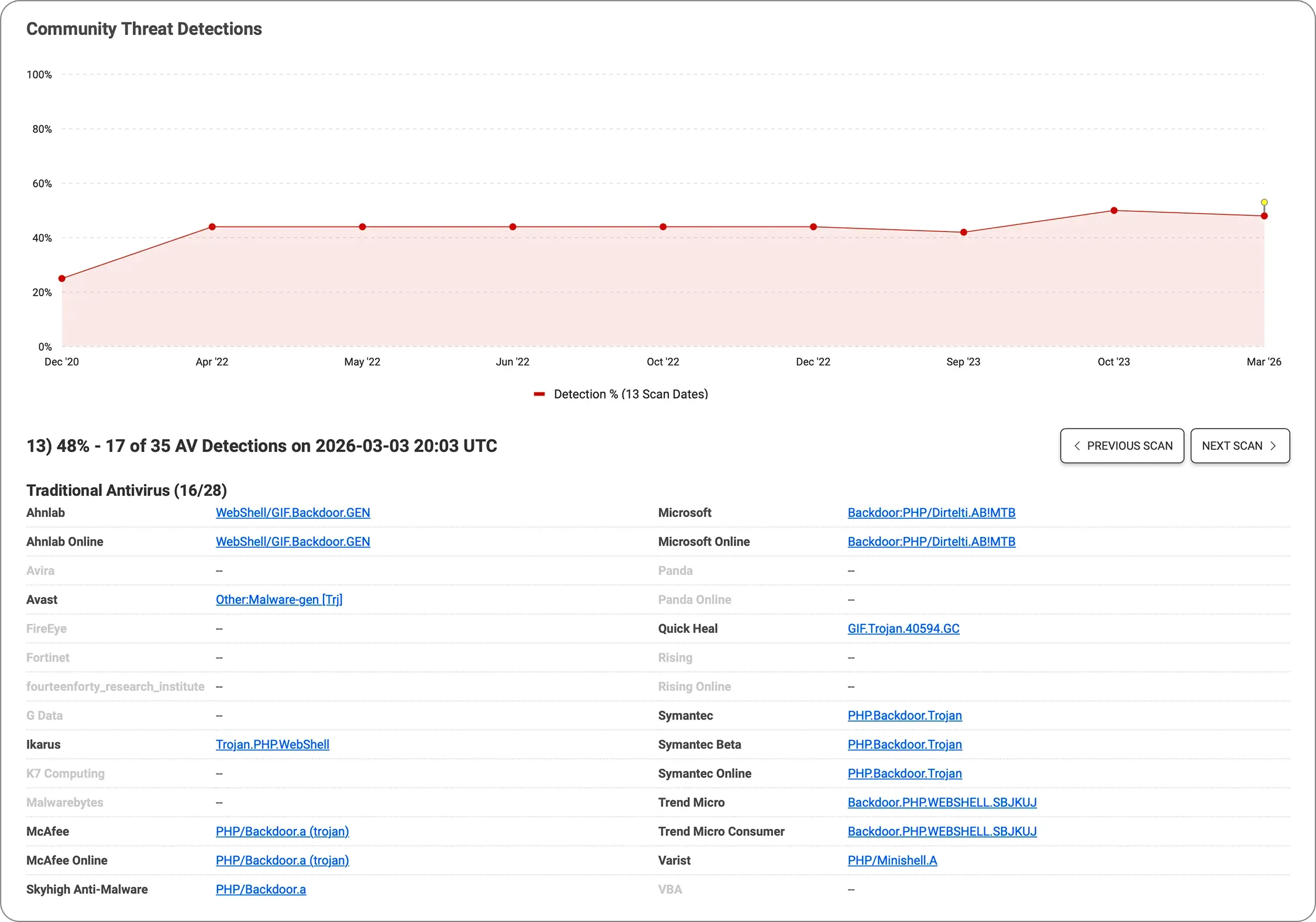
Task: Click the left chevron in Previous Scan
Action: click(x=1078, y=445)
